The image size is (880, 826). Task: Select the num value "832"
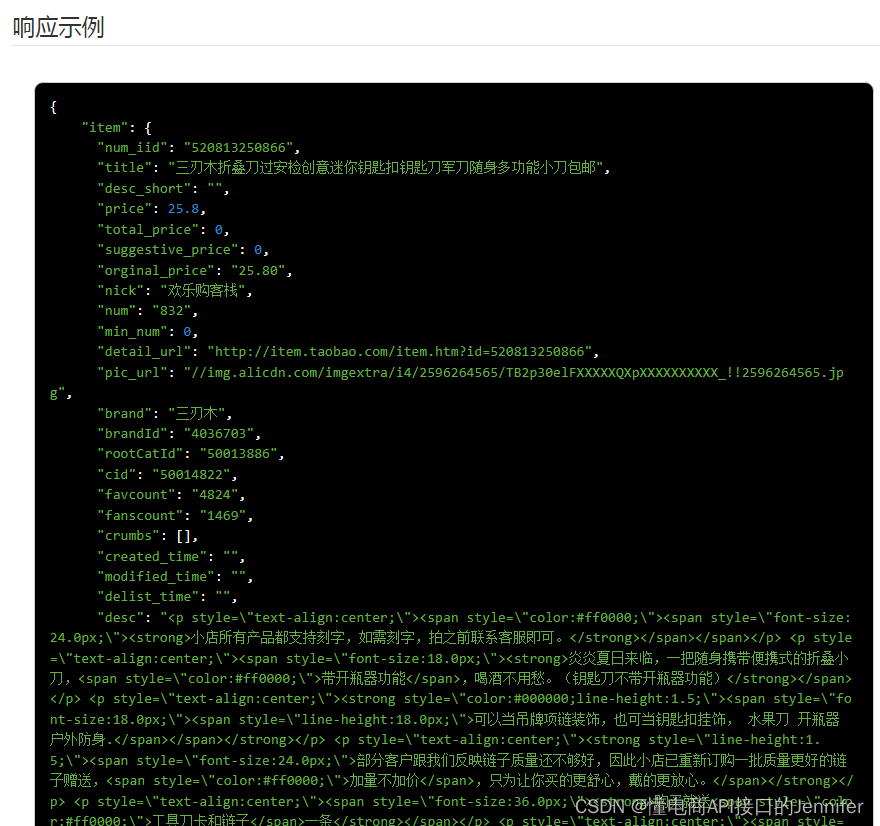pyautogui.click(x=172, y=311)
